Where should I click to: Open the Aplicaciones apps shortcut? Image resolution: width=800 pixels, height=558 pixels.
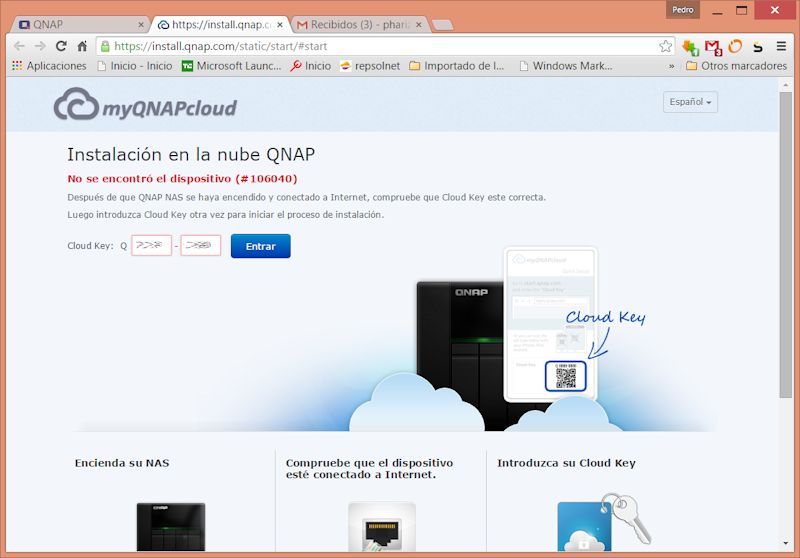coord(49,66)
